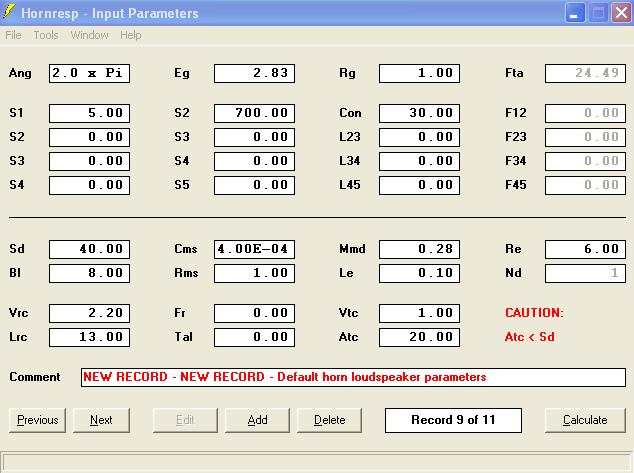Click the status bar at the bottom

(x=317, y=462)
